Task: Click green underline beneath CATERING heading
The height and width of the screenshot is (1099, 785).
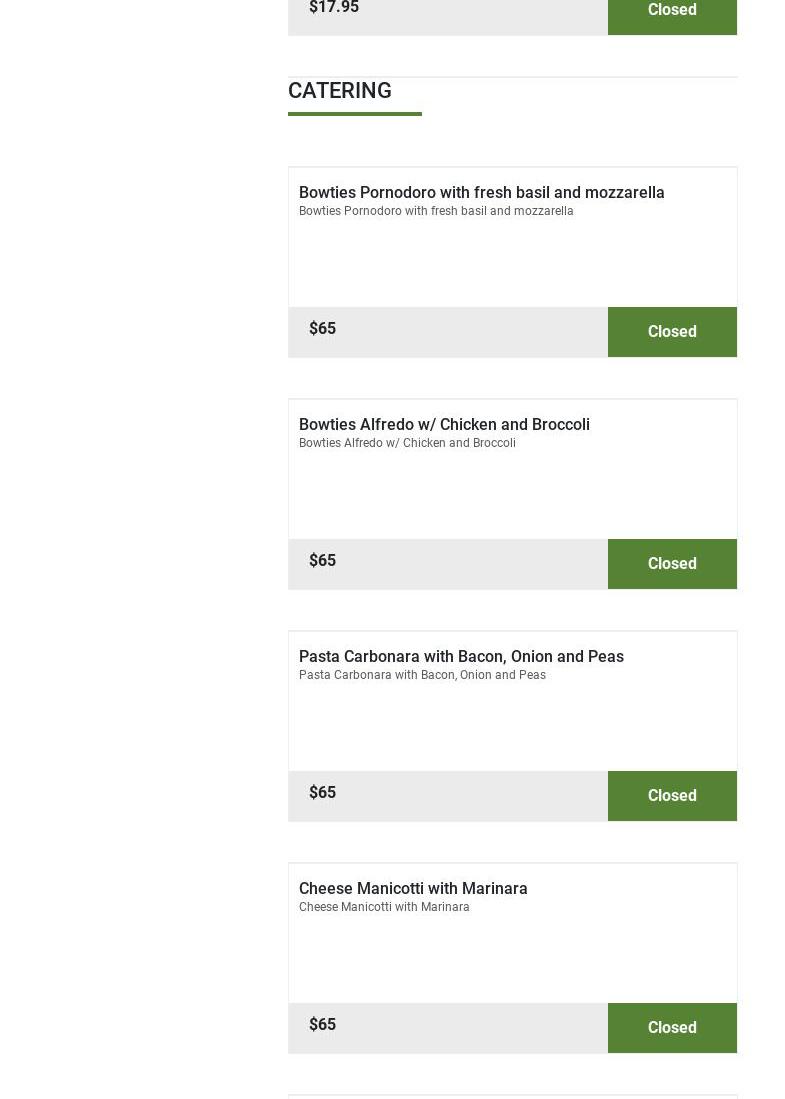Action: pos(355,114)
